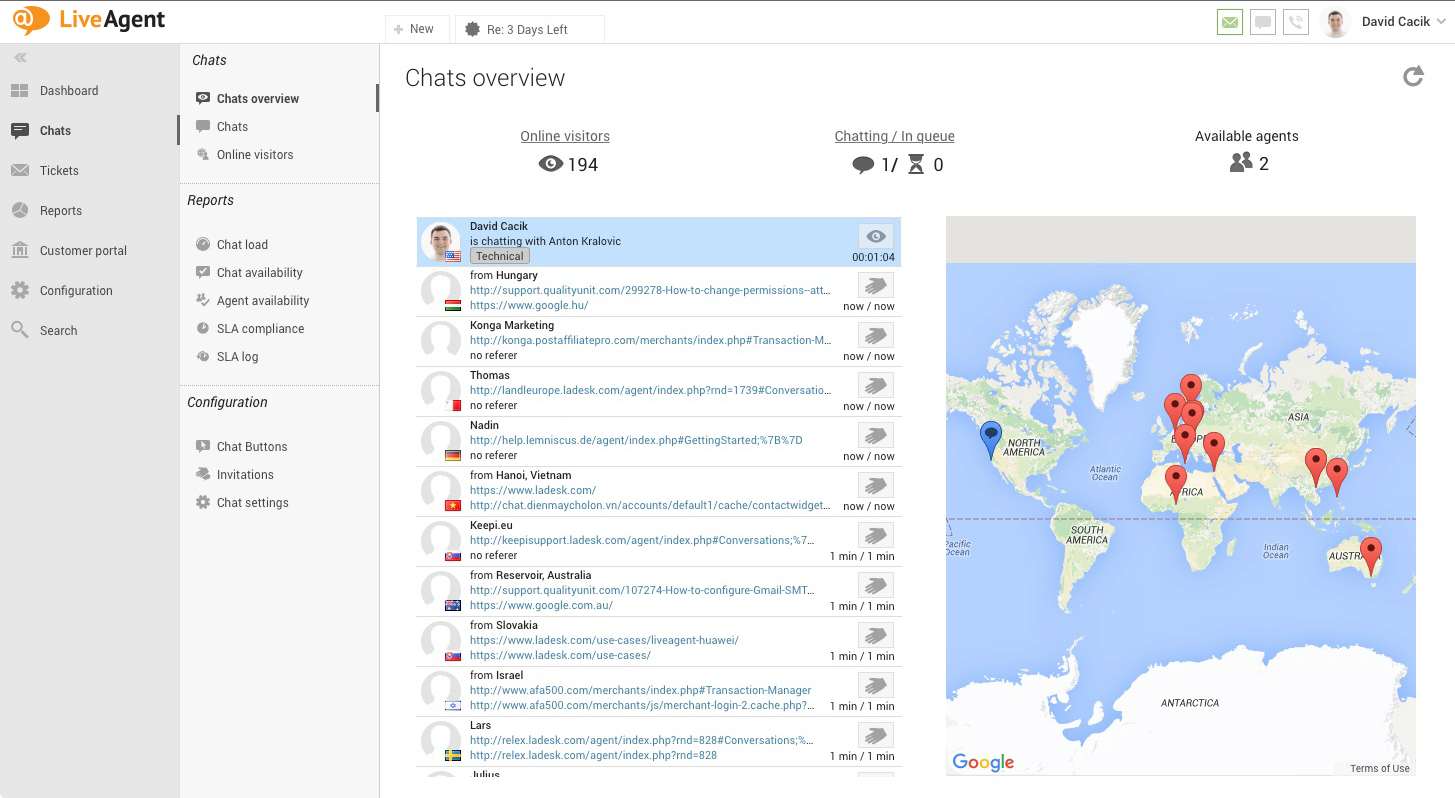The image size is (1455, 798).
Task: Collapse the left navigation sidebar
Action: (20, 57)
